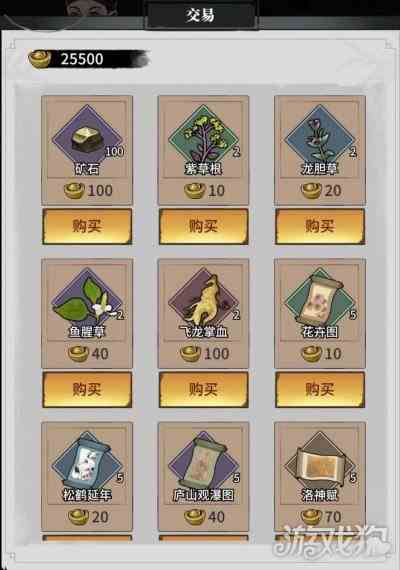Buy 矿石 with the 购买 button
The height and width of the screenshot is (570, 400).
(87, 226)
